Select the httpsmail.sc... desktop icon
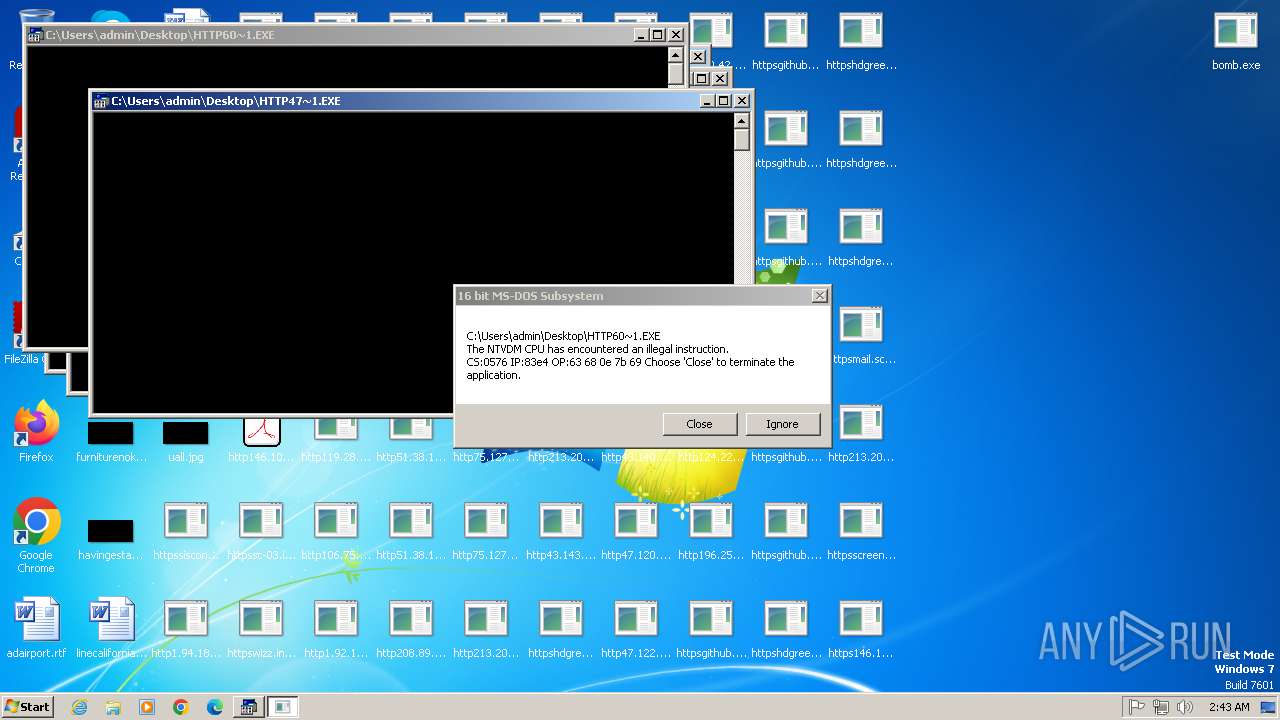This screenshot has width=1280, height=720. click(861, 335)
